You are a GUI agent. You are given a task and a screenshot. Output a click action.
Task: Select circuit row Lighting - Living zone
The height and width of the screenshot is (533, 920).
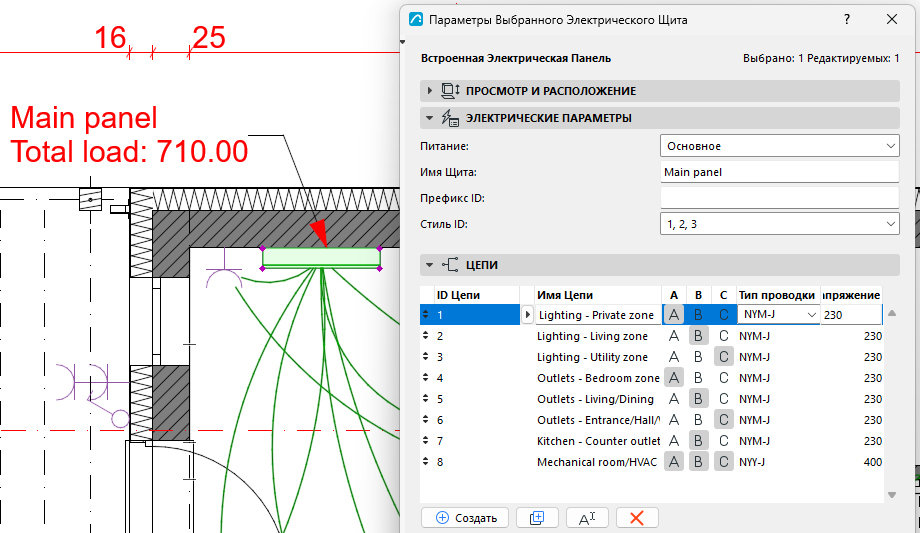tap(651, 336)
